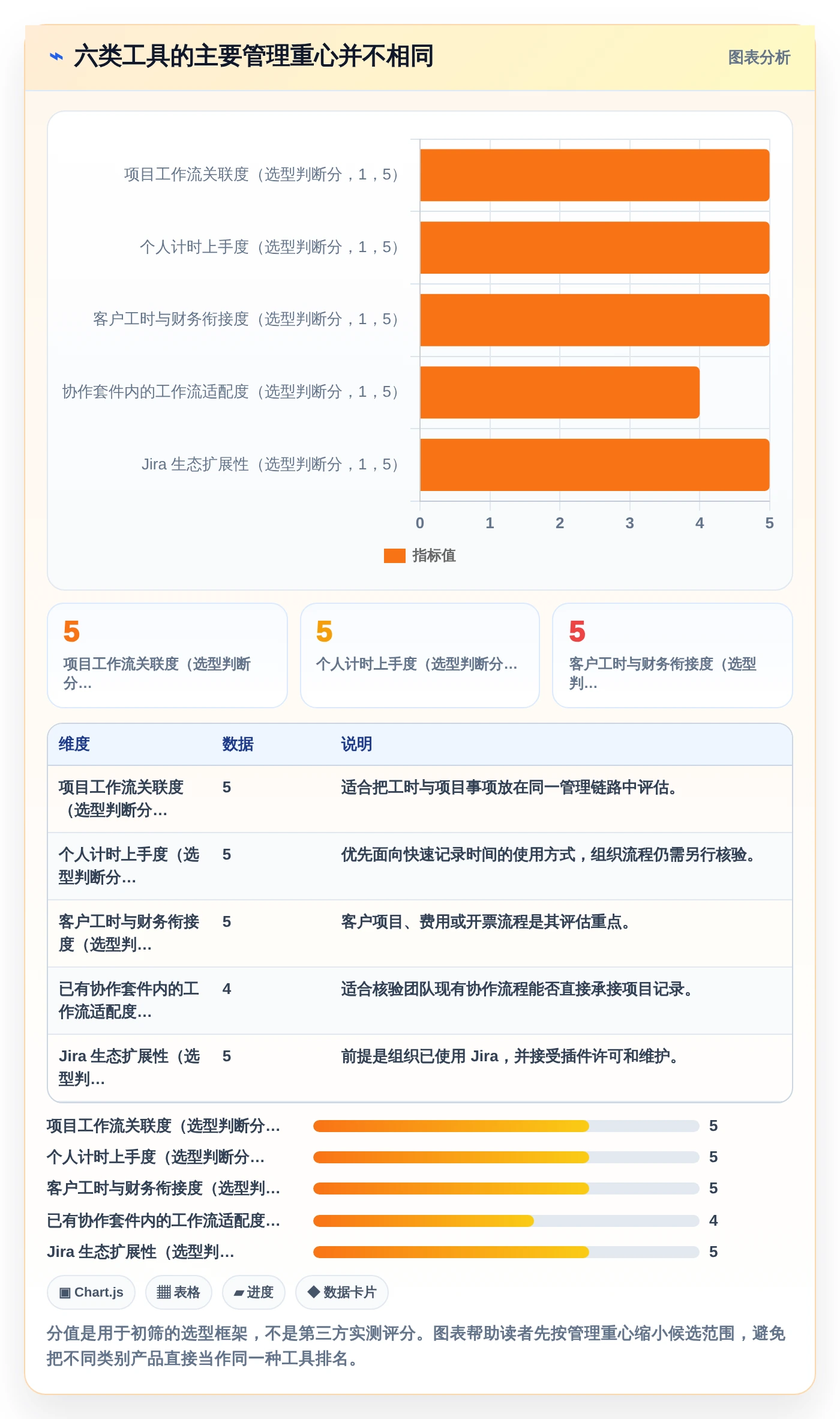The width and height of the screenshot is (840, 1419).
Task: Click the 数据 table column header
Action: [238, 744]
